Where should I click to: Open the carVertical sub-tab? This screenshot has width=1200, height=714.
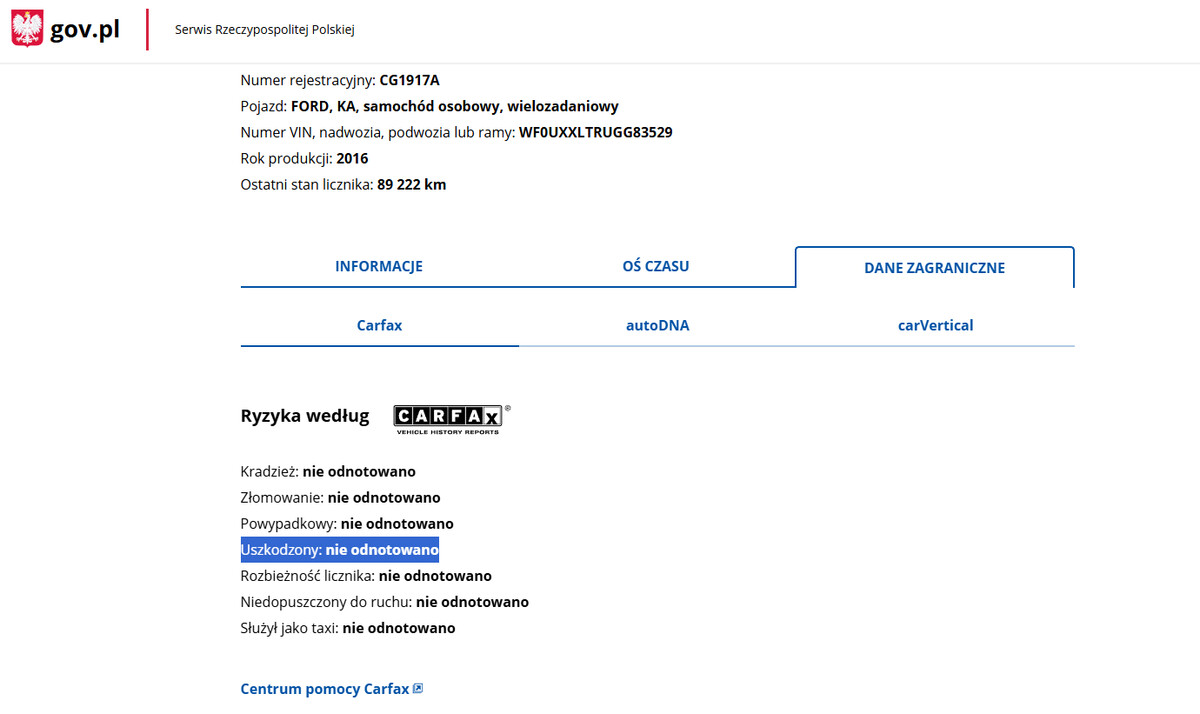[935, 325]
